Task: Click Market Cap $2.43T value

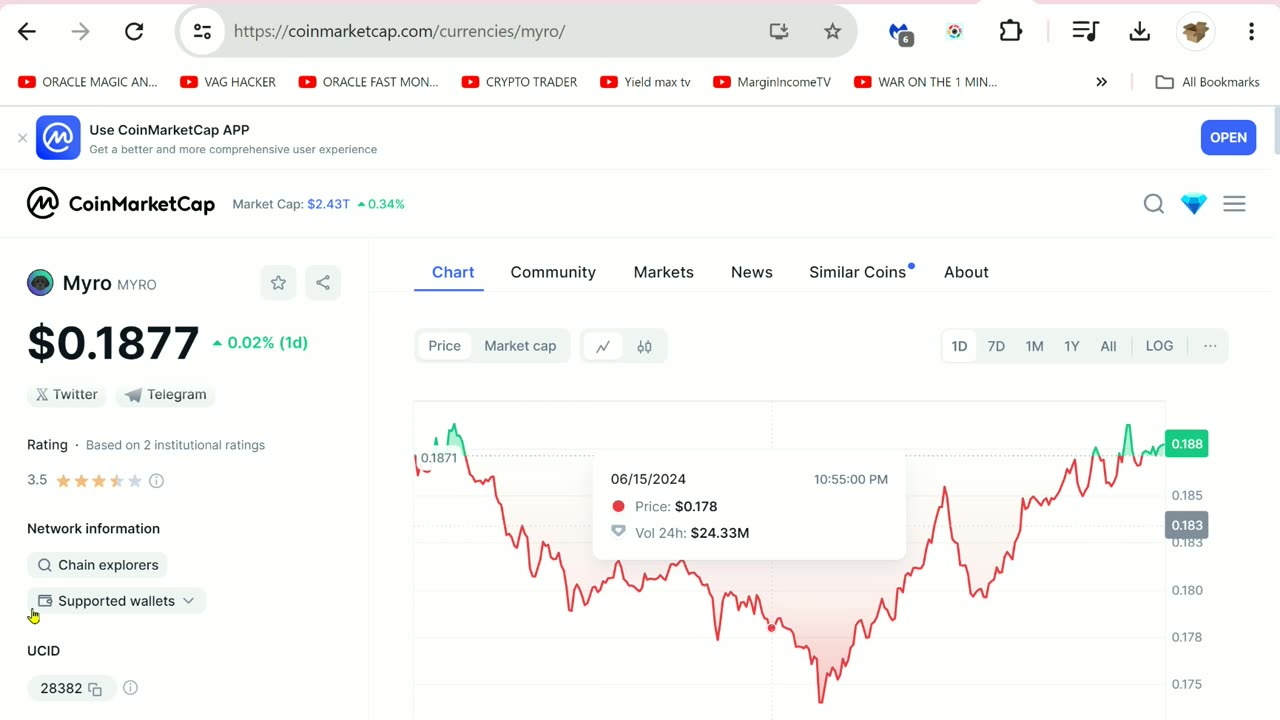Action: coord(328,204)
